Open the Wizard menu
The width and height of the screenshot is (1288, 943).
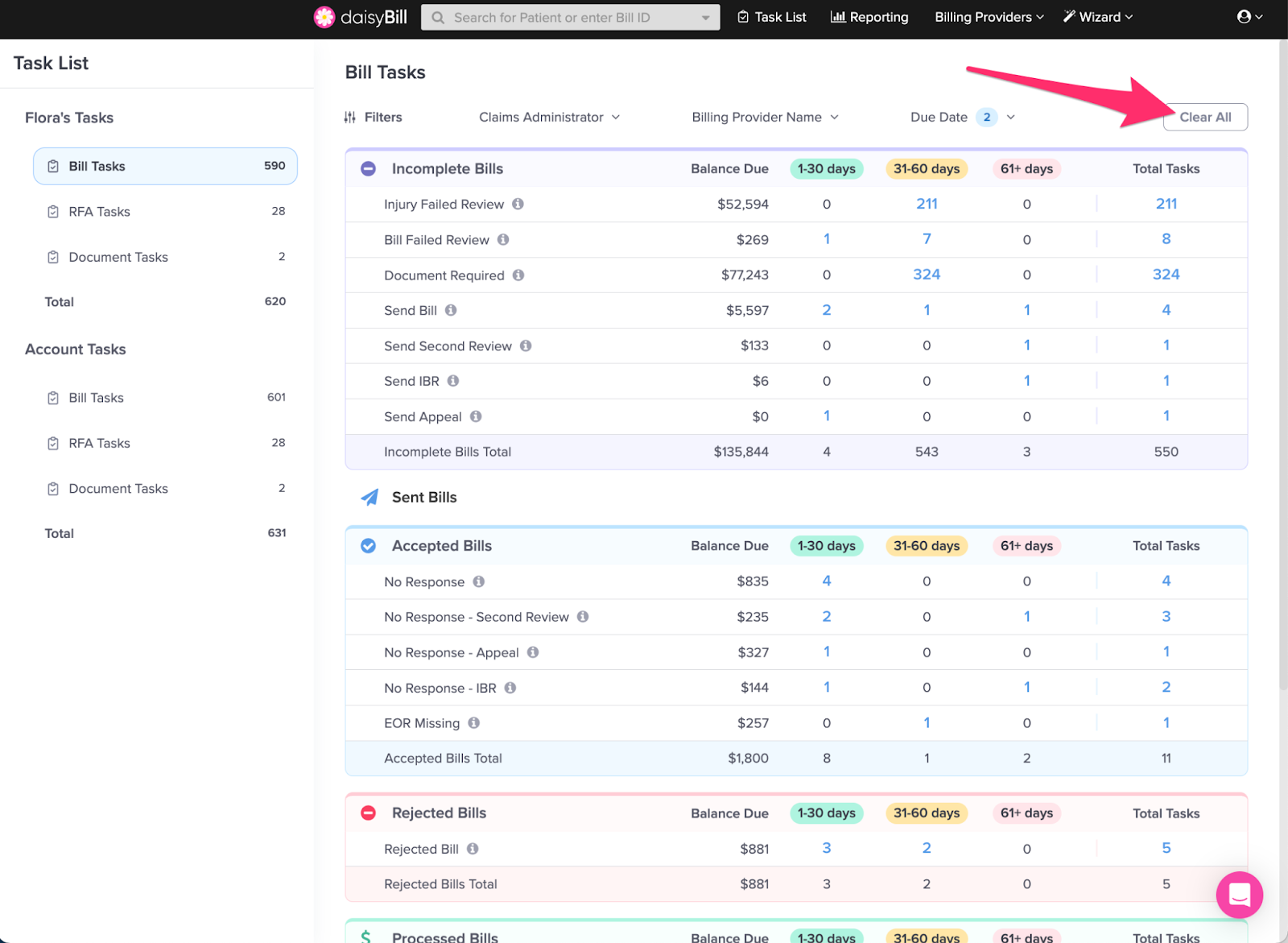(x=1098, y=17)
